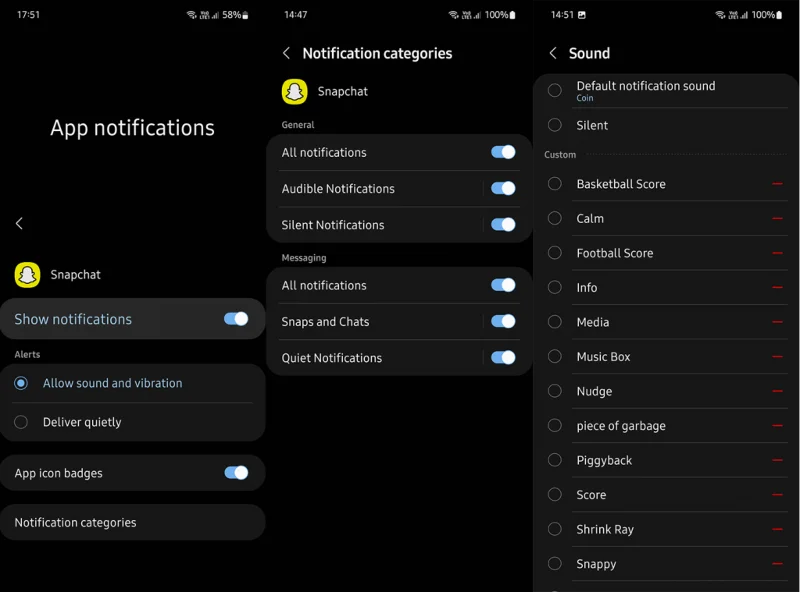
Task: Remove Media custom sound
Action: (x=777, y=322)
